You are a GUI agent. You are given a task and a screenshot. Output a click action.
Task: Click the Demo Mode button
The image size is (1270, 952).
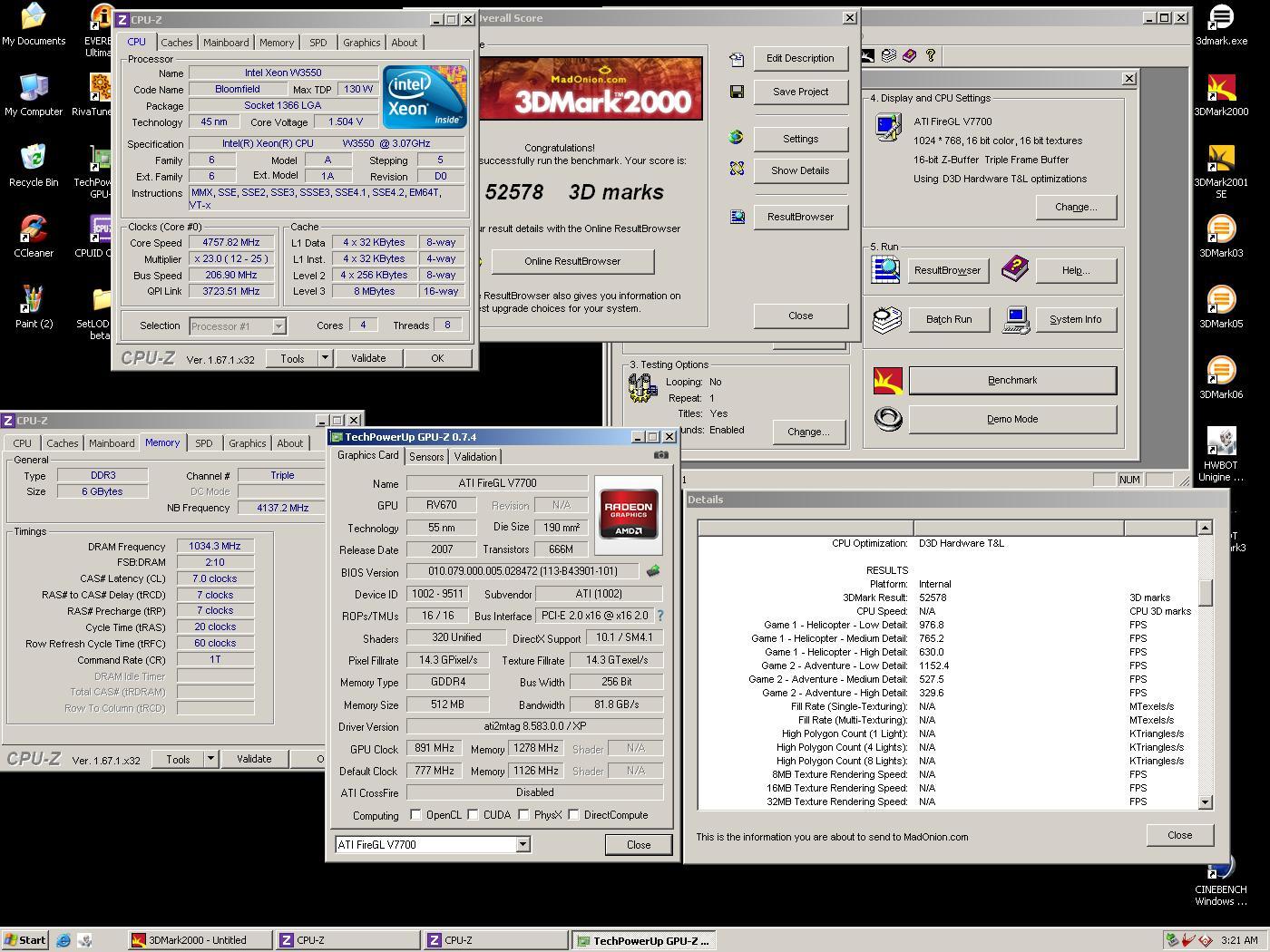pyautogui.click(x=1012, y=420)
